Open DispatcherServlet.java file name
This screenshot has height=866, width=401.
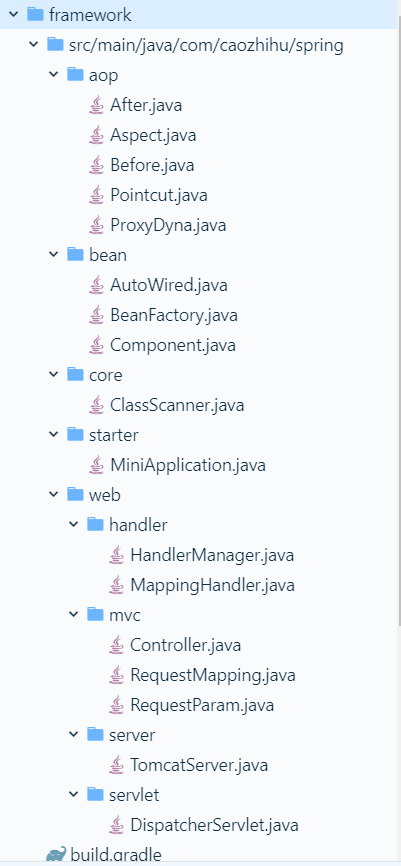click(214, 825)
